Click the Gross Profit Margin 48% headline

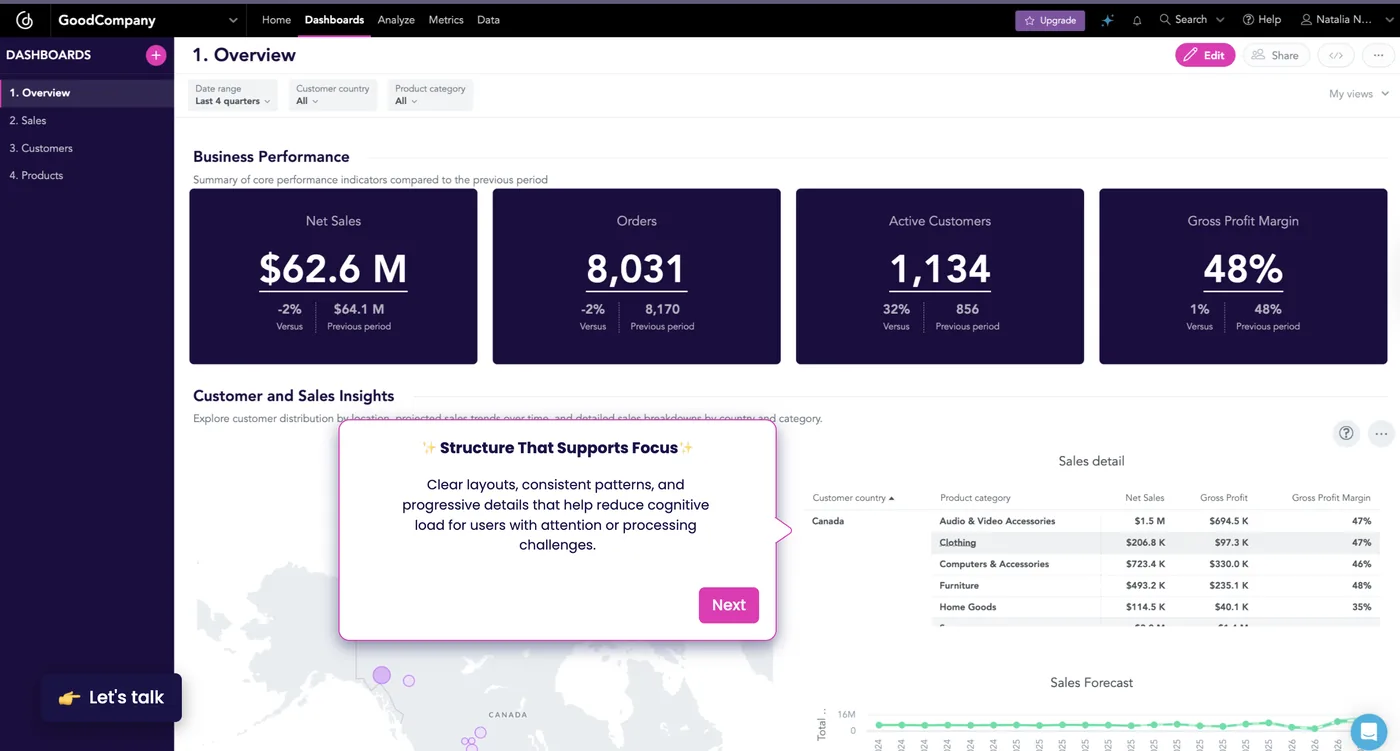pos(1243,269)
